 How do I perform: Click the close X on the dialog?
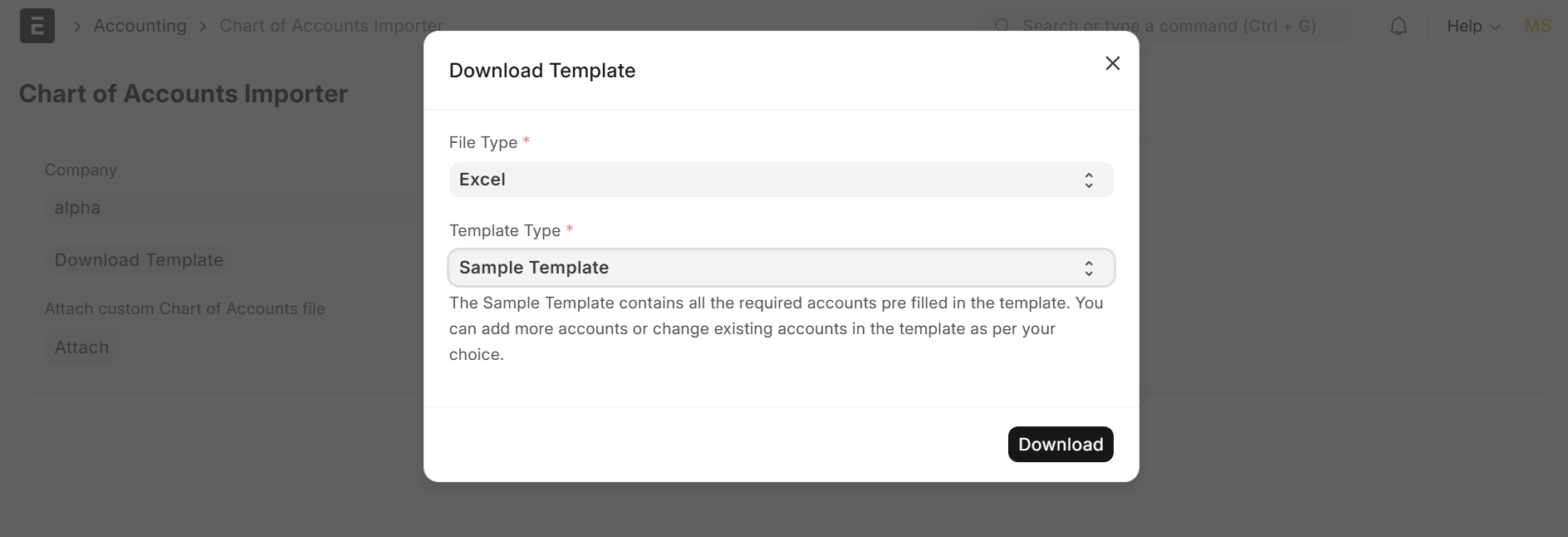coord(1112,63)
